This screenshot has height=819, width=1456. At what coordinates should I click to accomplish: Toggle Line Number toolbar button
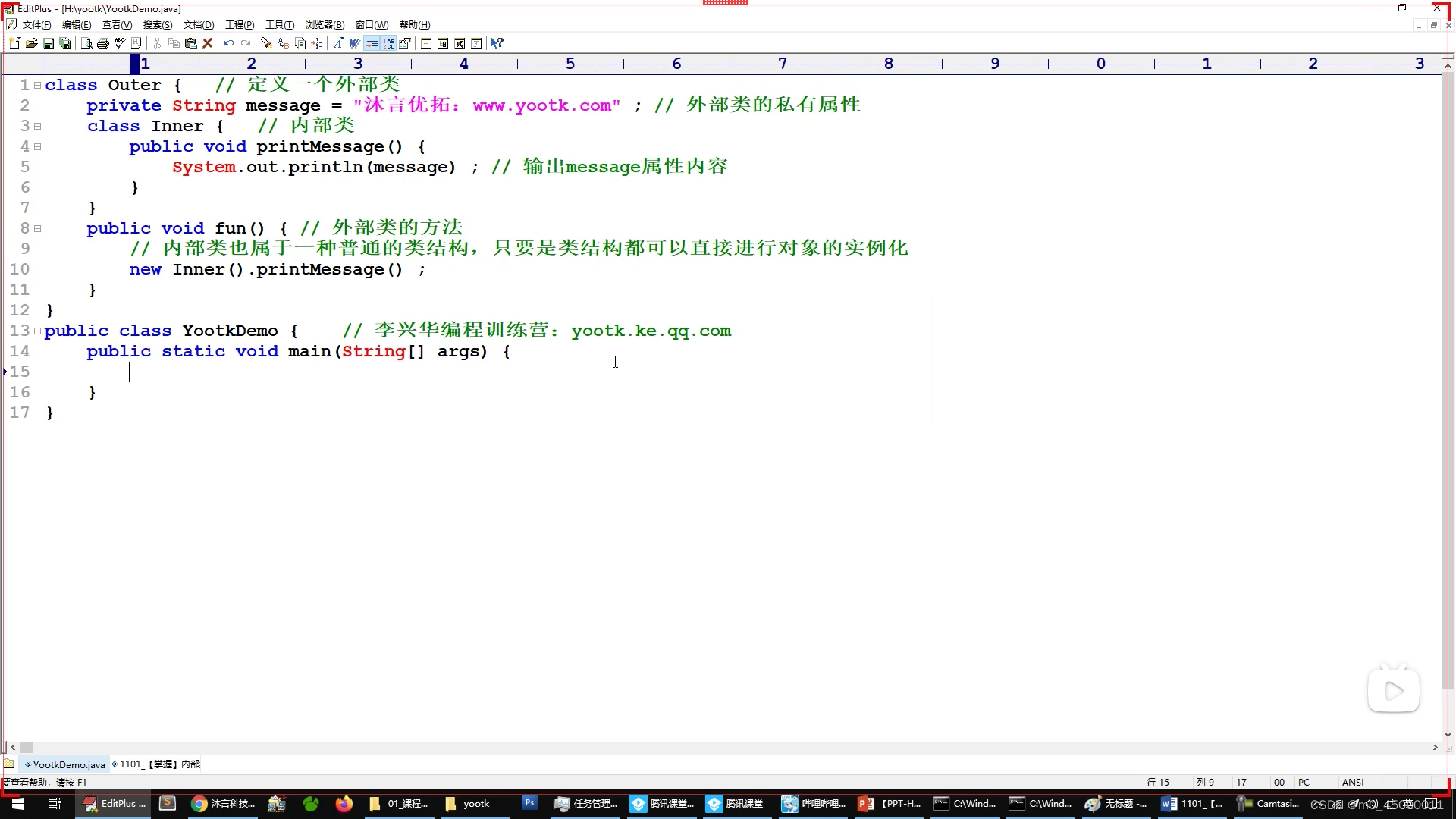coord(389,43)
